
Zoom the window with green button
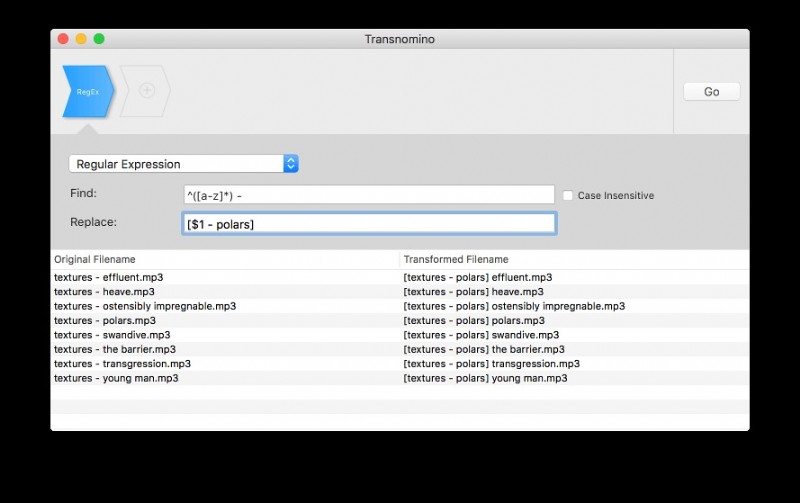(99, 39)
